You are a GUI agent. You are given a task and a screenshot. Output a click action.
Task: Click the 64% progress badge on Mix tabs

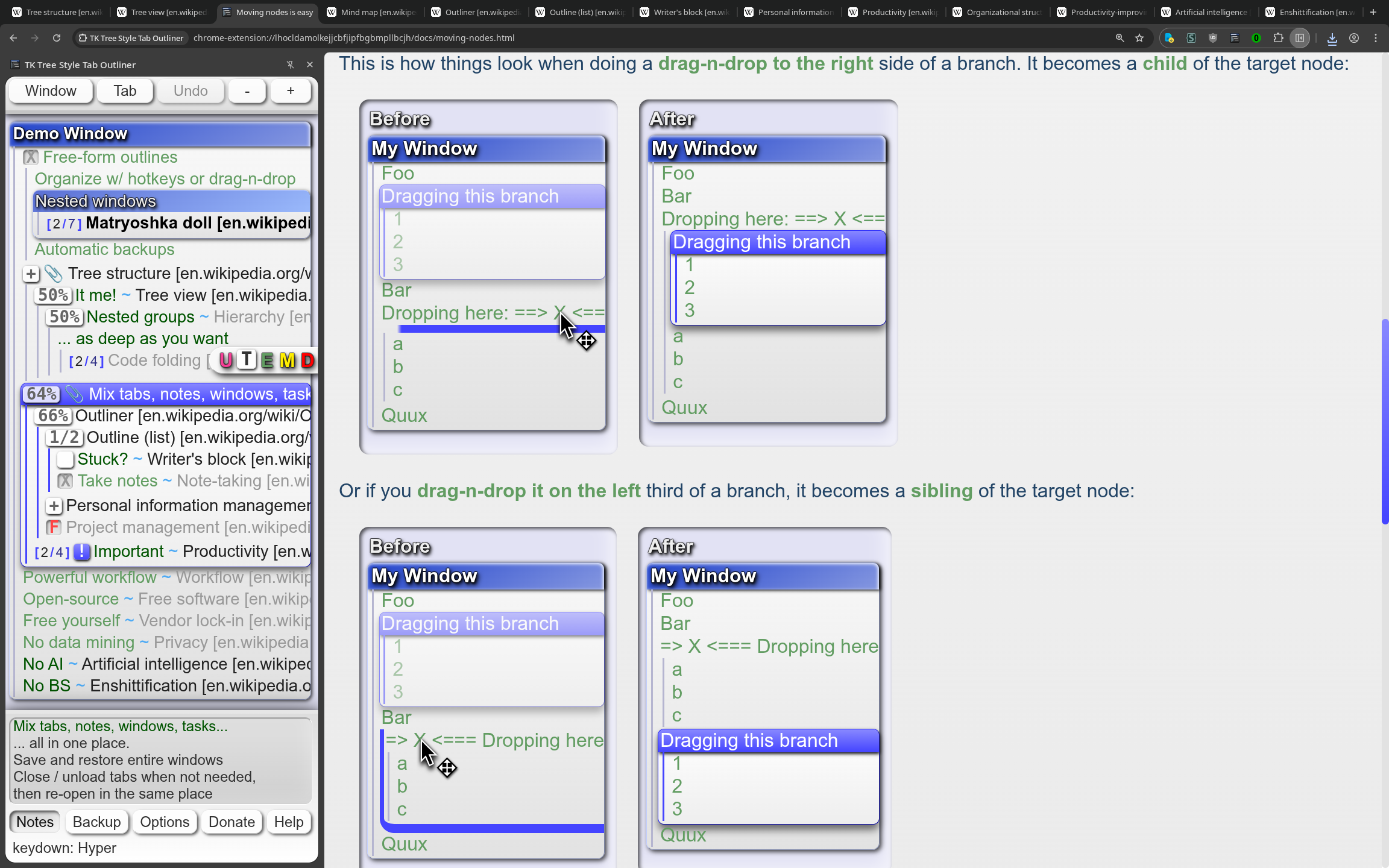click(x=42, y=394)
